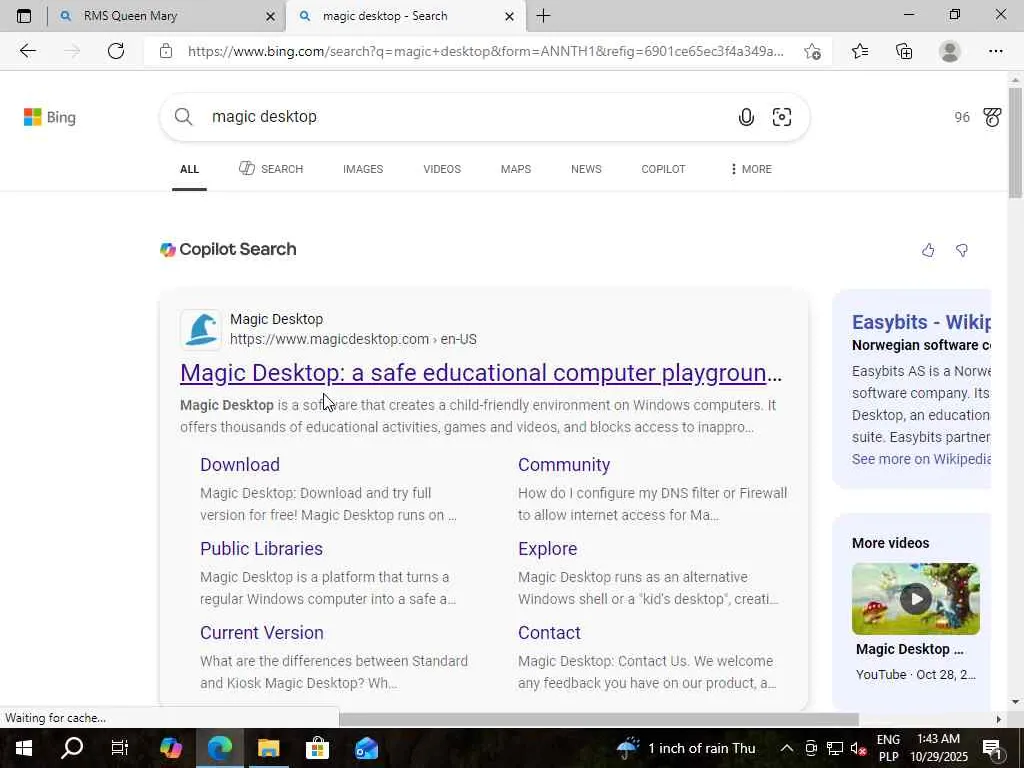1024x768 pixels.
Task: Open the taskbar clock and date
Action: point(939,748)
